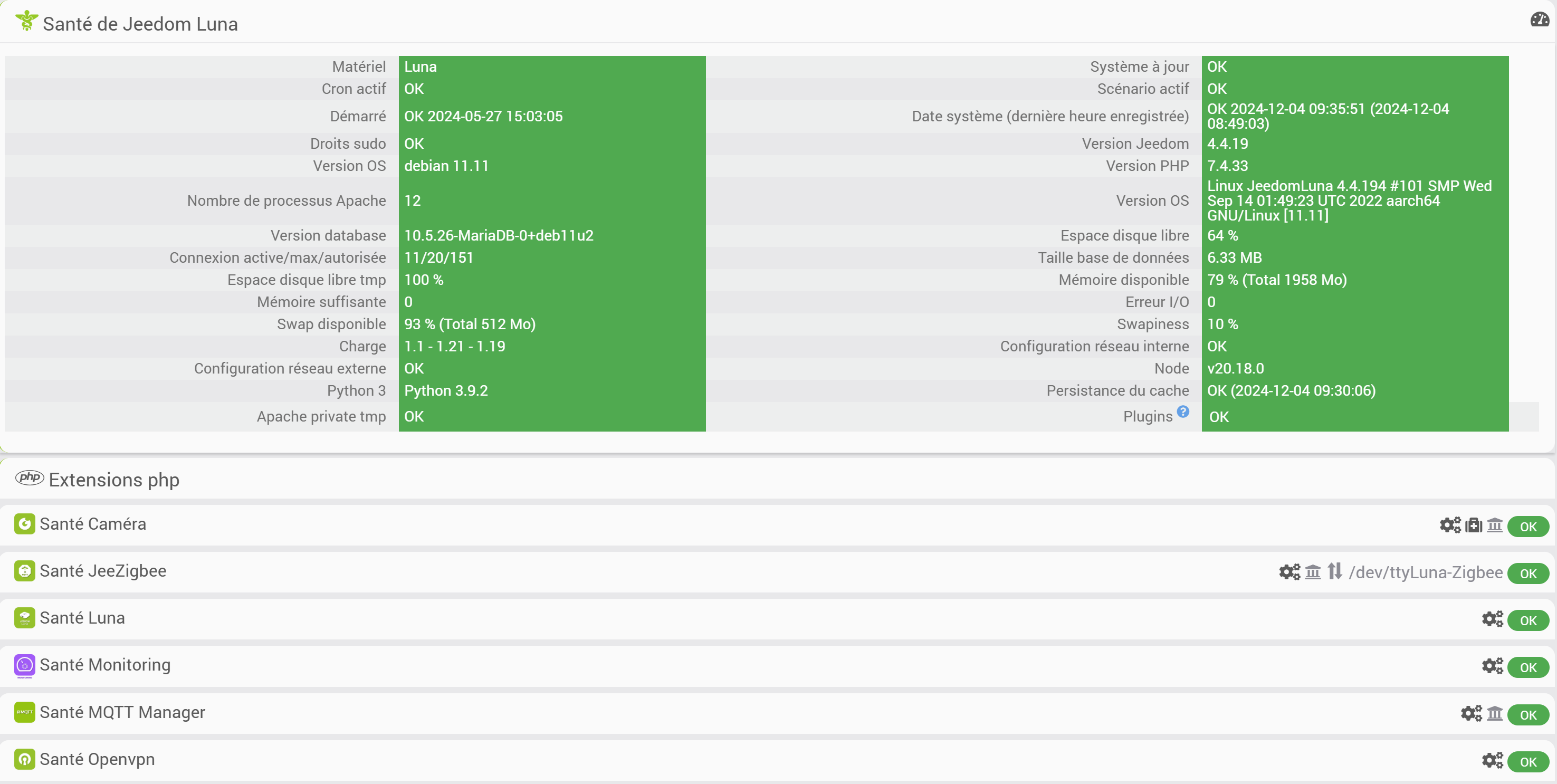
Task: Click the bank icon on Santé MQTT Manager row
Action: pos(1495,714)
